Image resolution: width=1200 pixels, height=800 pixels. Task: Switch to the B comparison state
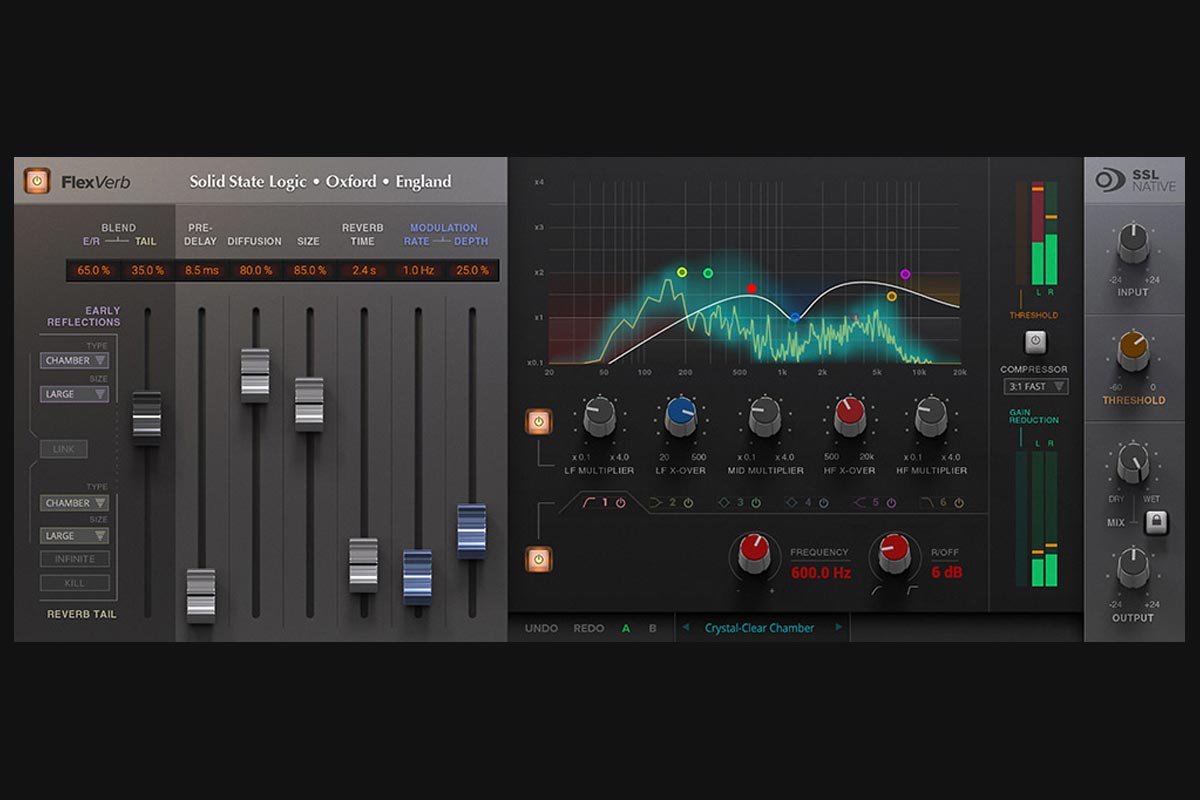tap(651, 628)
